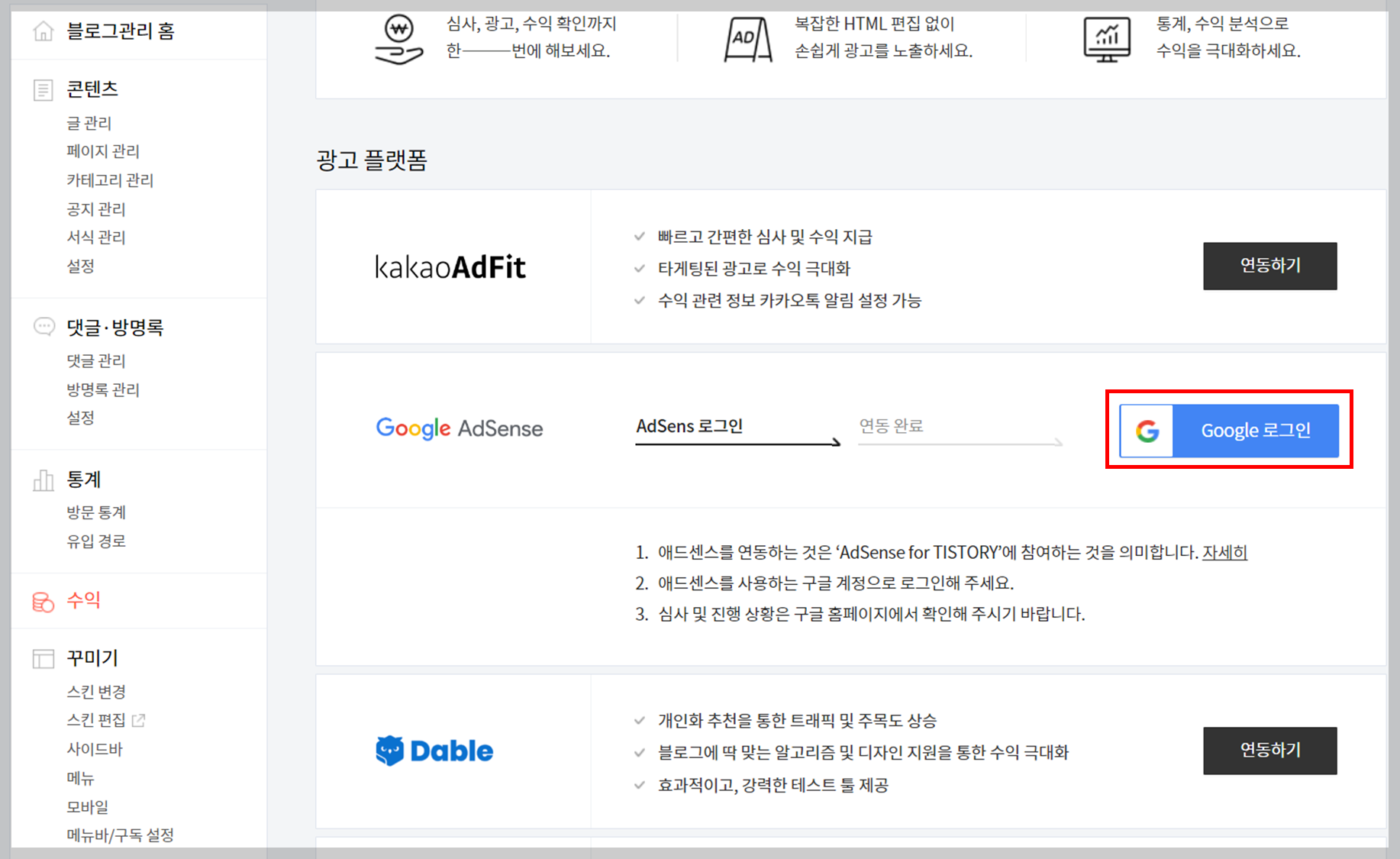Open 공지 관리

click(96, 209)
